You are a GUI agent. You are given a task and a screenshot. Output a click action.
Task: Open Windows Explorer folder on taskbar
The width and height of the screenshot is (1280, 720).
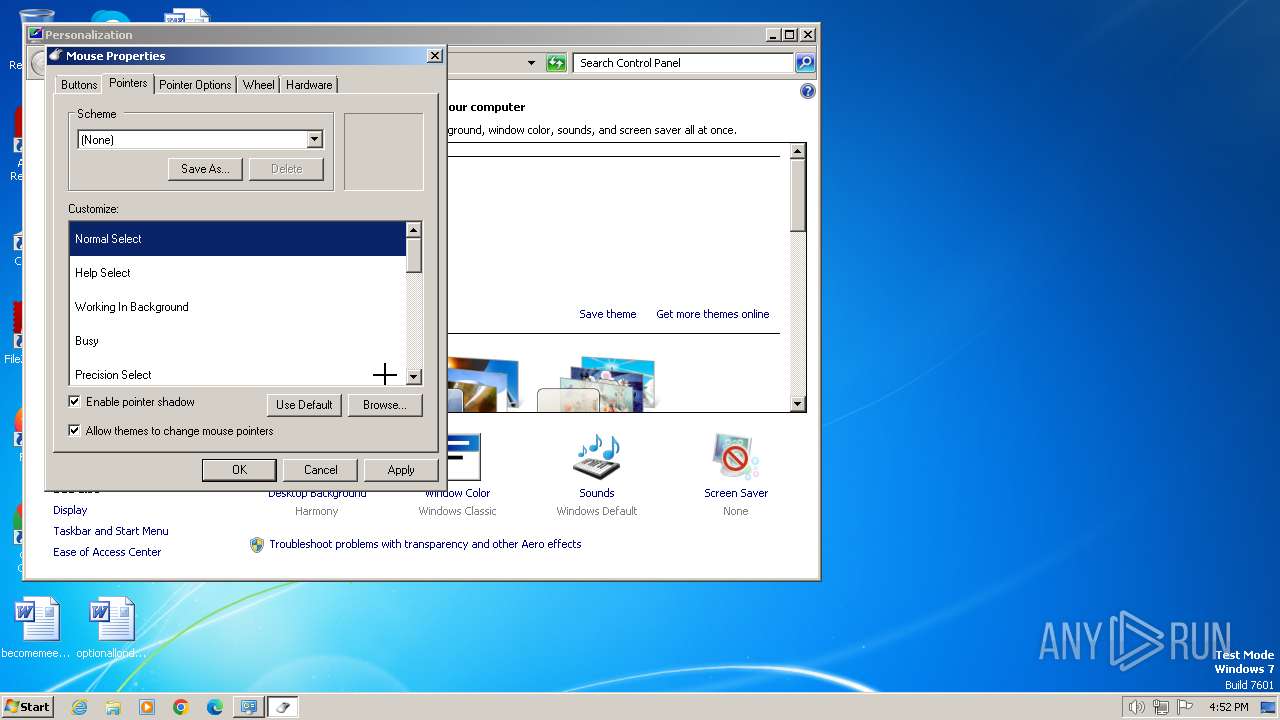click(x=113, y=707)
